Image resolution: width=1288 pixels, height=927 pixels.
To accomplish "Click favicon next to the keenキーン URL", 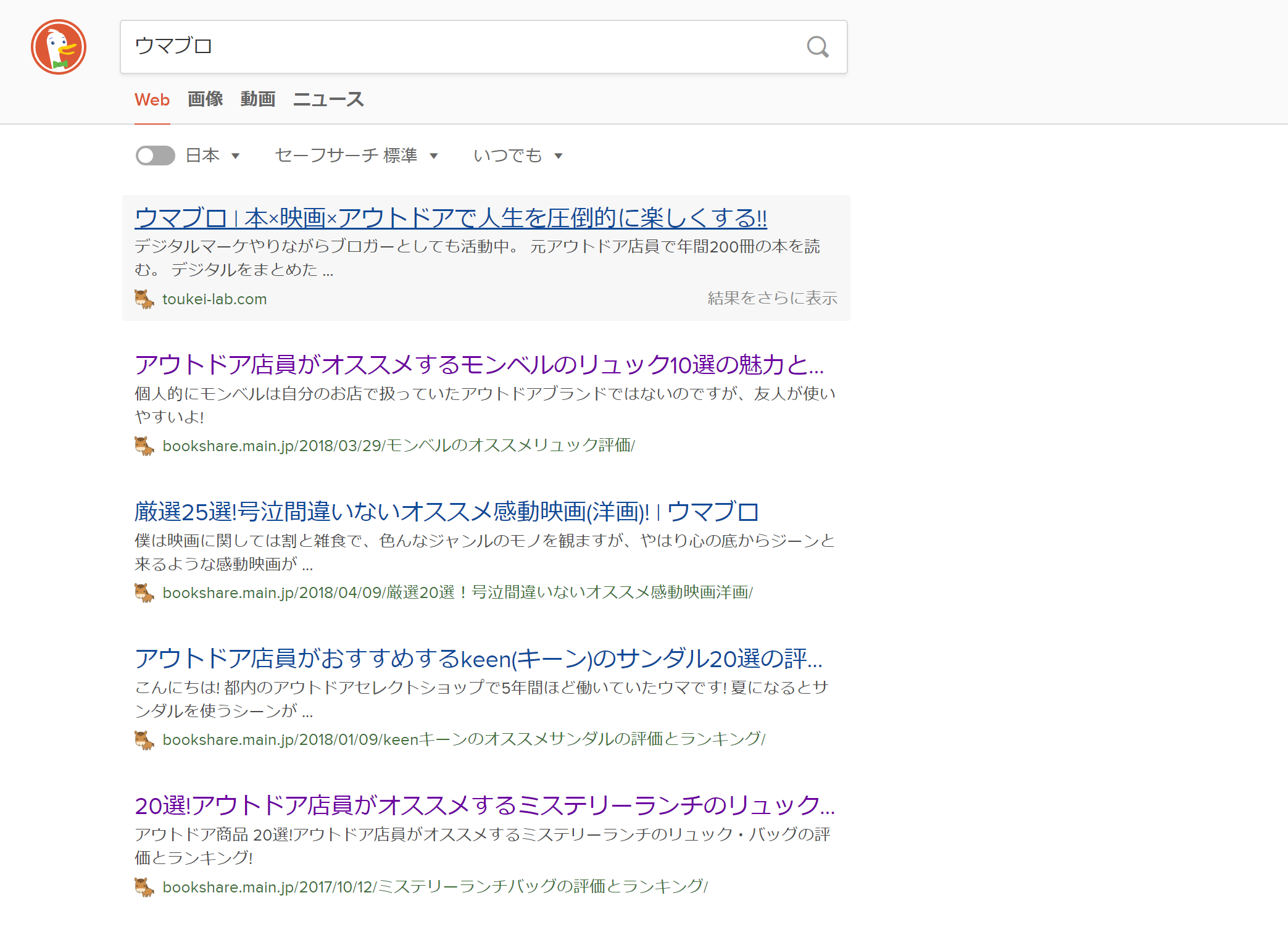I will 144,740.
